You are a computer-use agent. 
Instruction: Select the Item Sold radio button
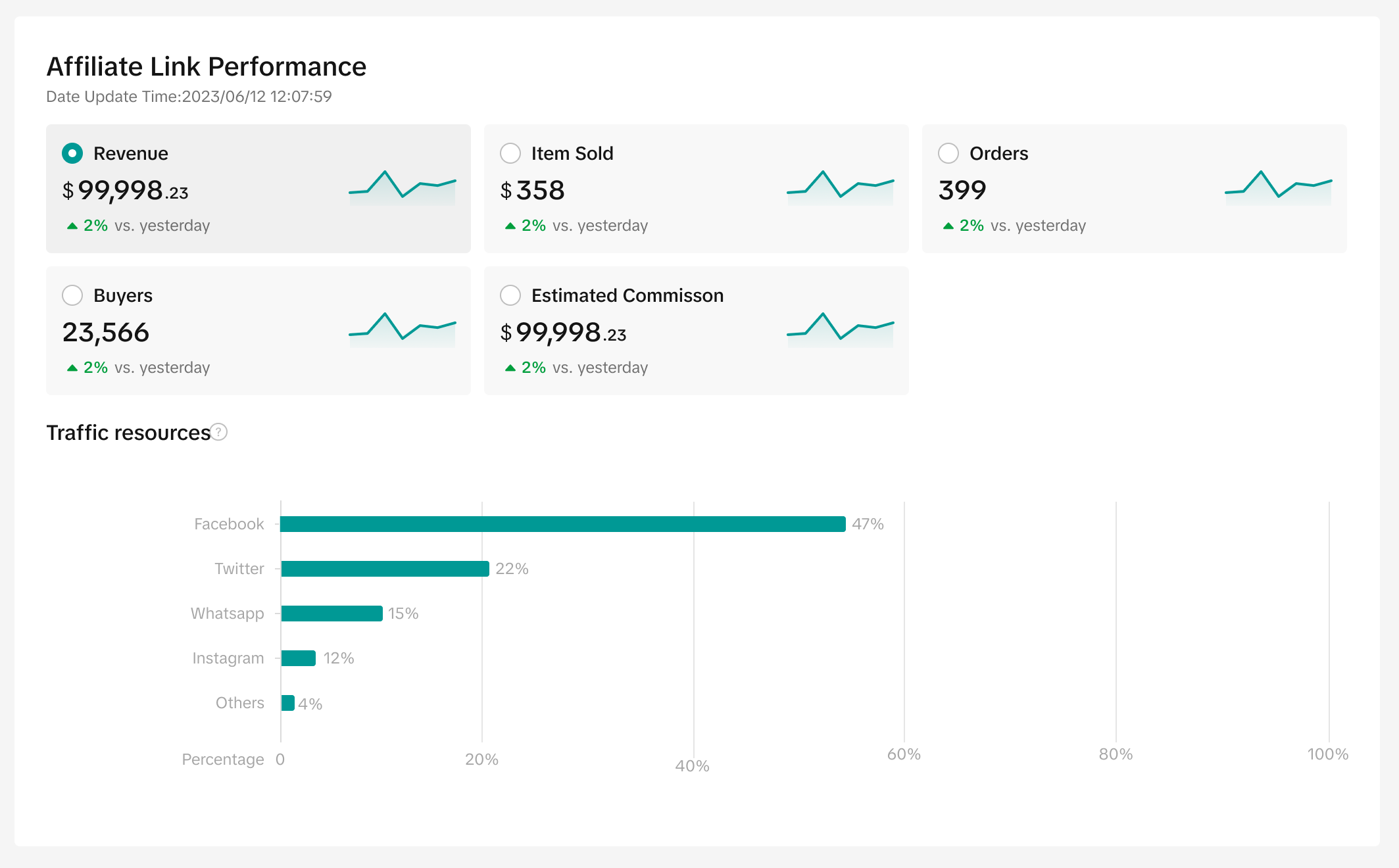pos(510,153)
